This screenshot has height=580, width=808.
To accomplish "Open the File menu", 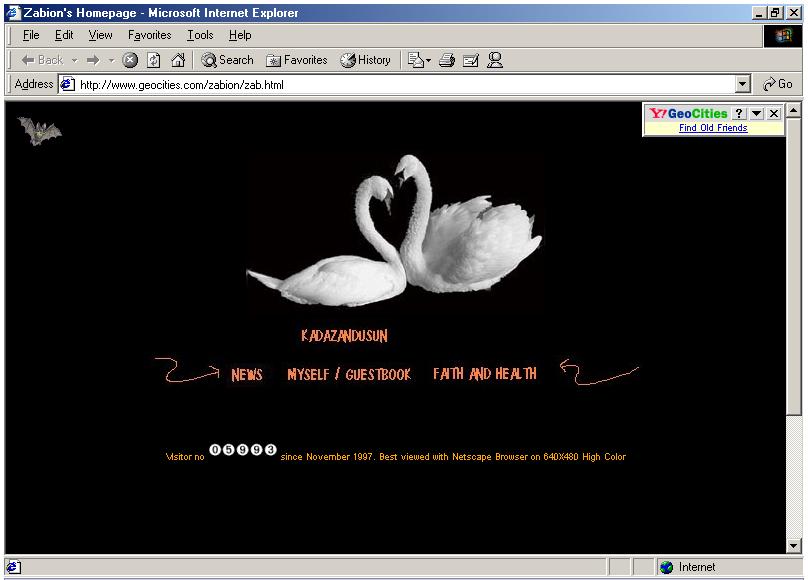I will click(31, 35).
